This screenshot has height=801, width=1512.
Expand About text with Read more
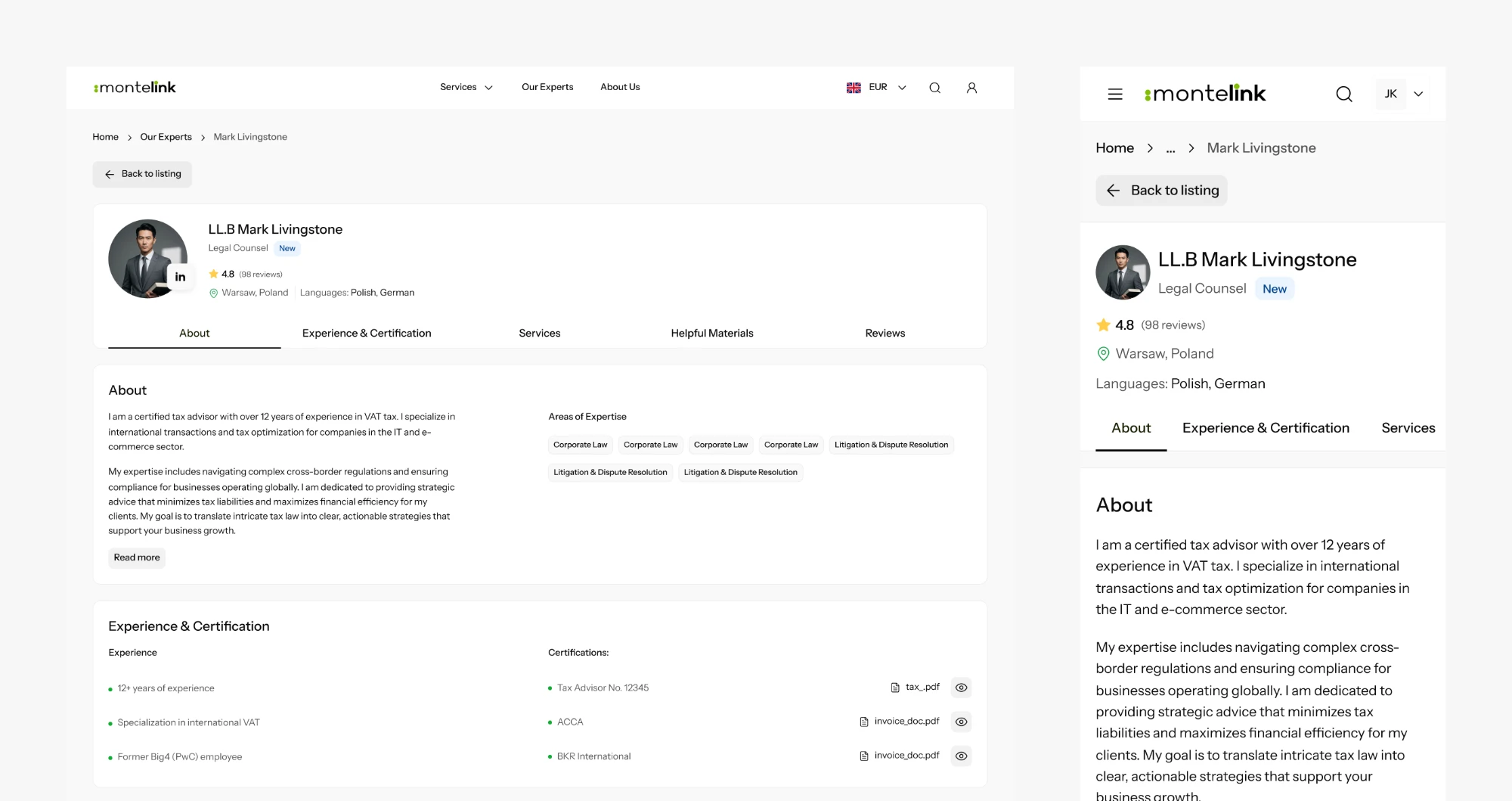tap(137, 557)
